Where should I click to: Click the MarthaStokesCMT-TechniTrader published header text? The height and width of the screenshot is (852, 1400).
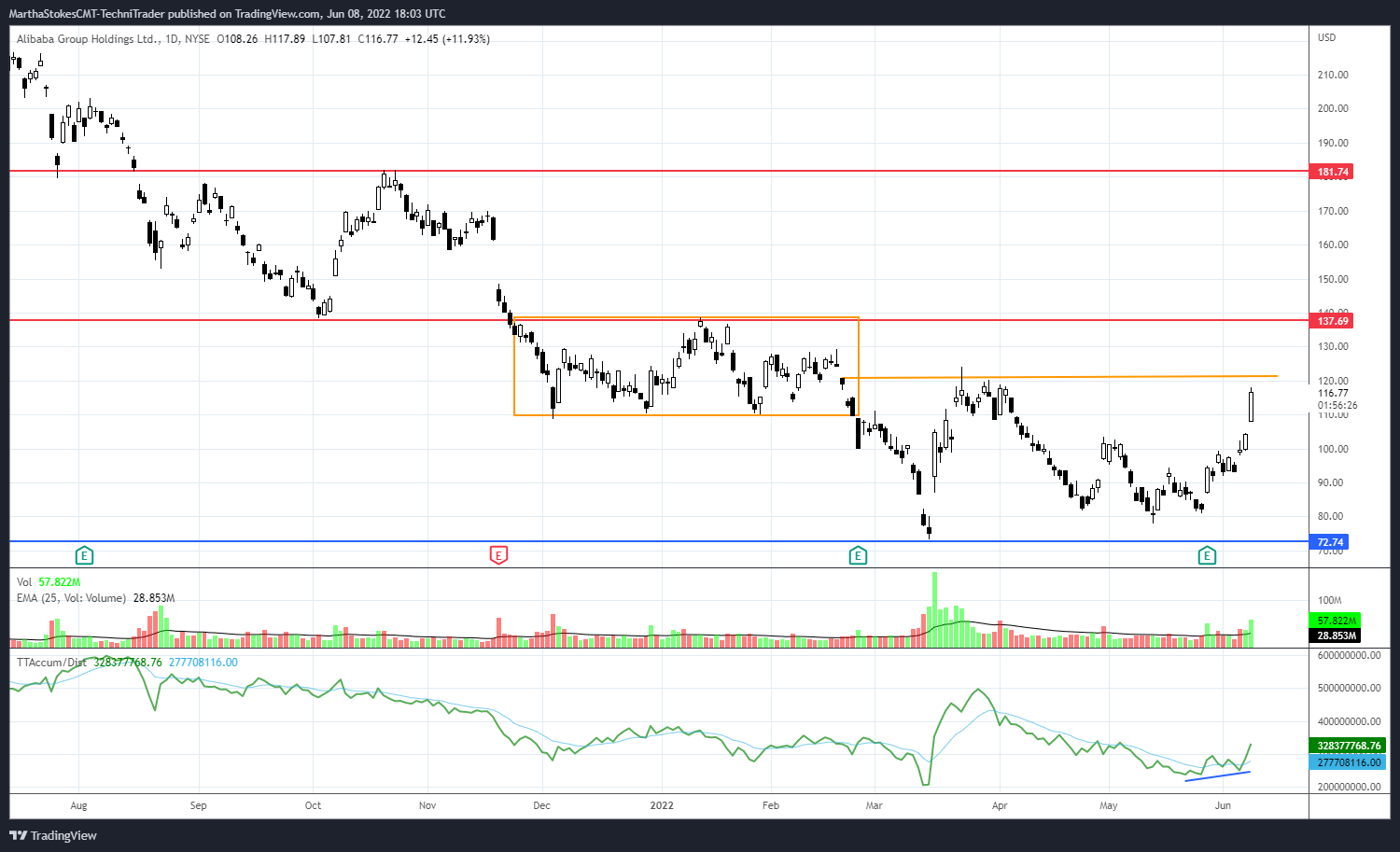[228, 14]
